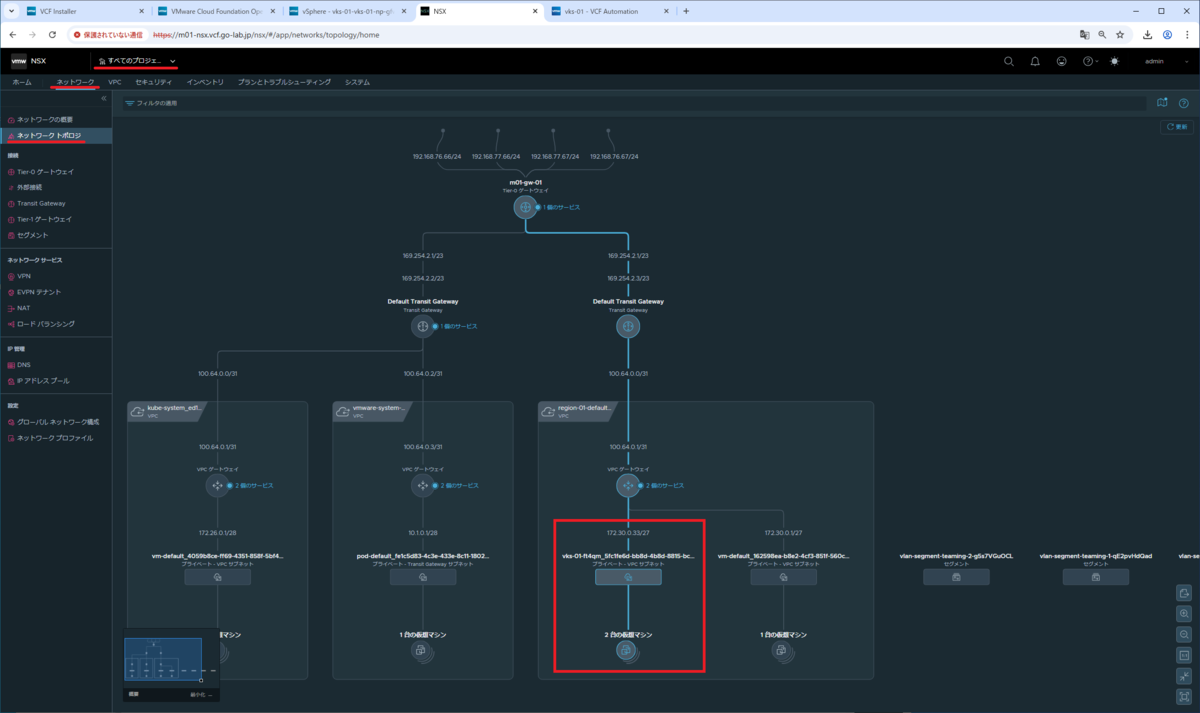Click 1 個のサービス link beside m01-gw-01

[561, 207]
